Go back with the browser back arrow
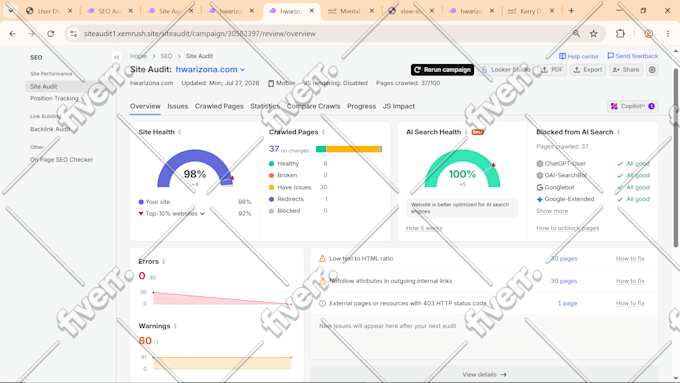The height and width of the screenshot is (383, 680). click(13, 33)
